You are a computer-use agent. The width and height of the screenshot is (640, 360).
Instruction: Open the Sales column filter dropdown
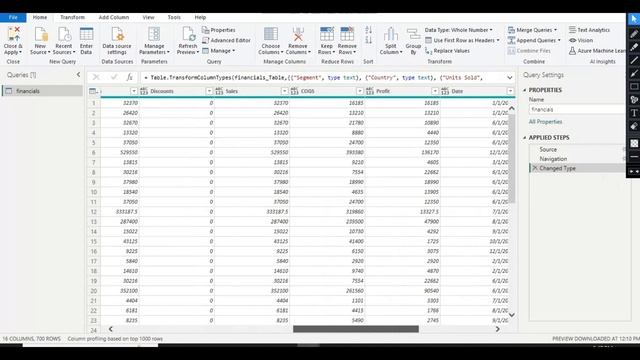tap(284, 91)
